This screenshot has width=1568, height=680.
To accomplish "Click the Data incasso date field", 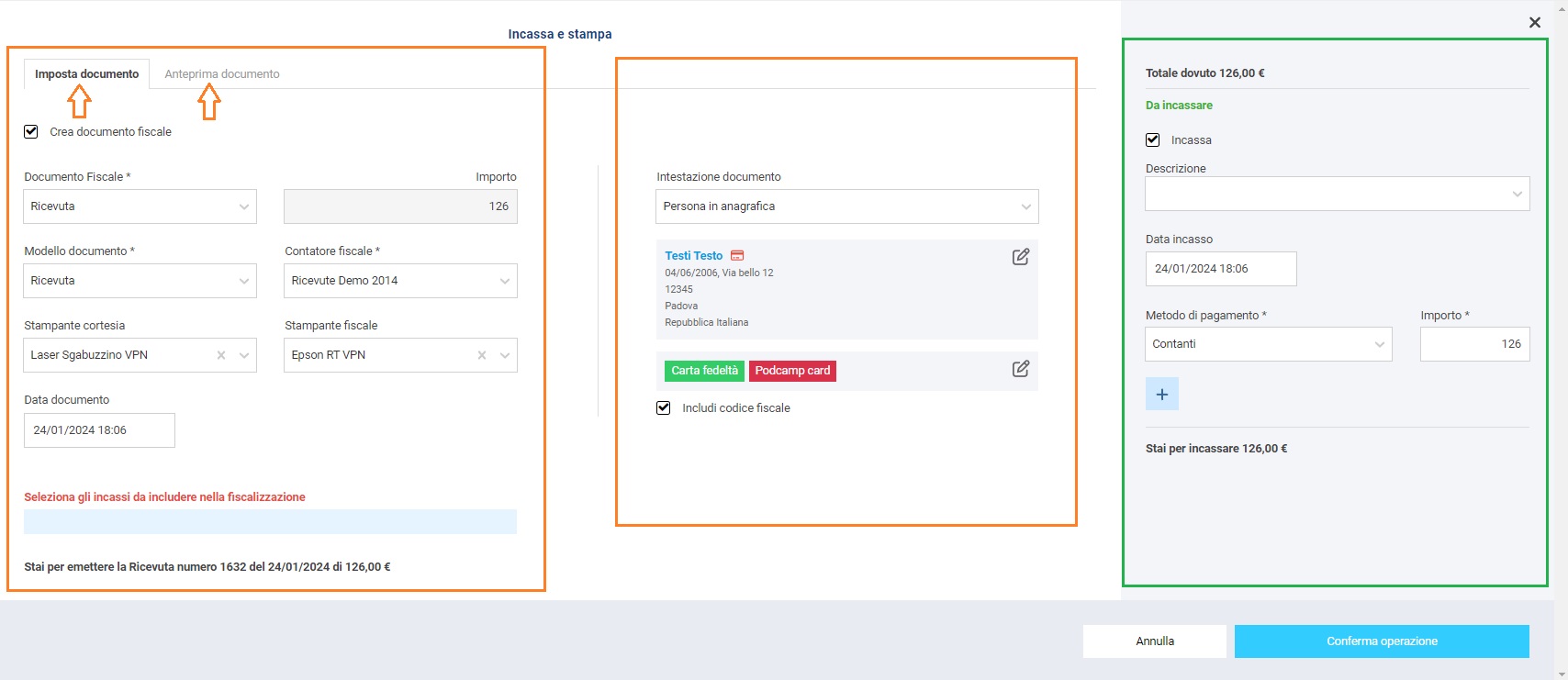I will (1220, 269).
